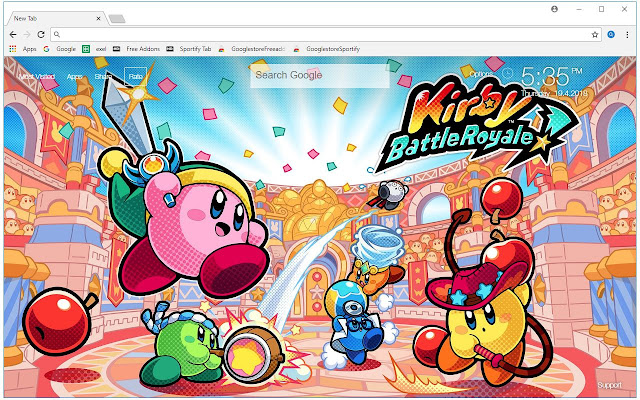Open Chrome's three-dot menu
Image resolution: width=640 pixels, height=400 pixels.
627,35
